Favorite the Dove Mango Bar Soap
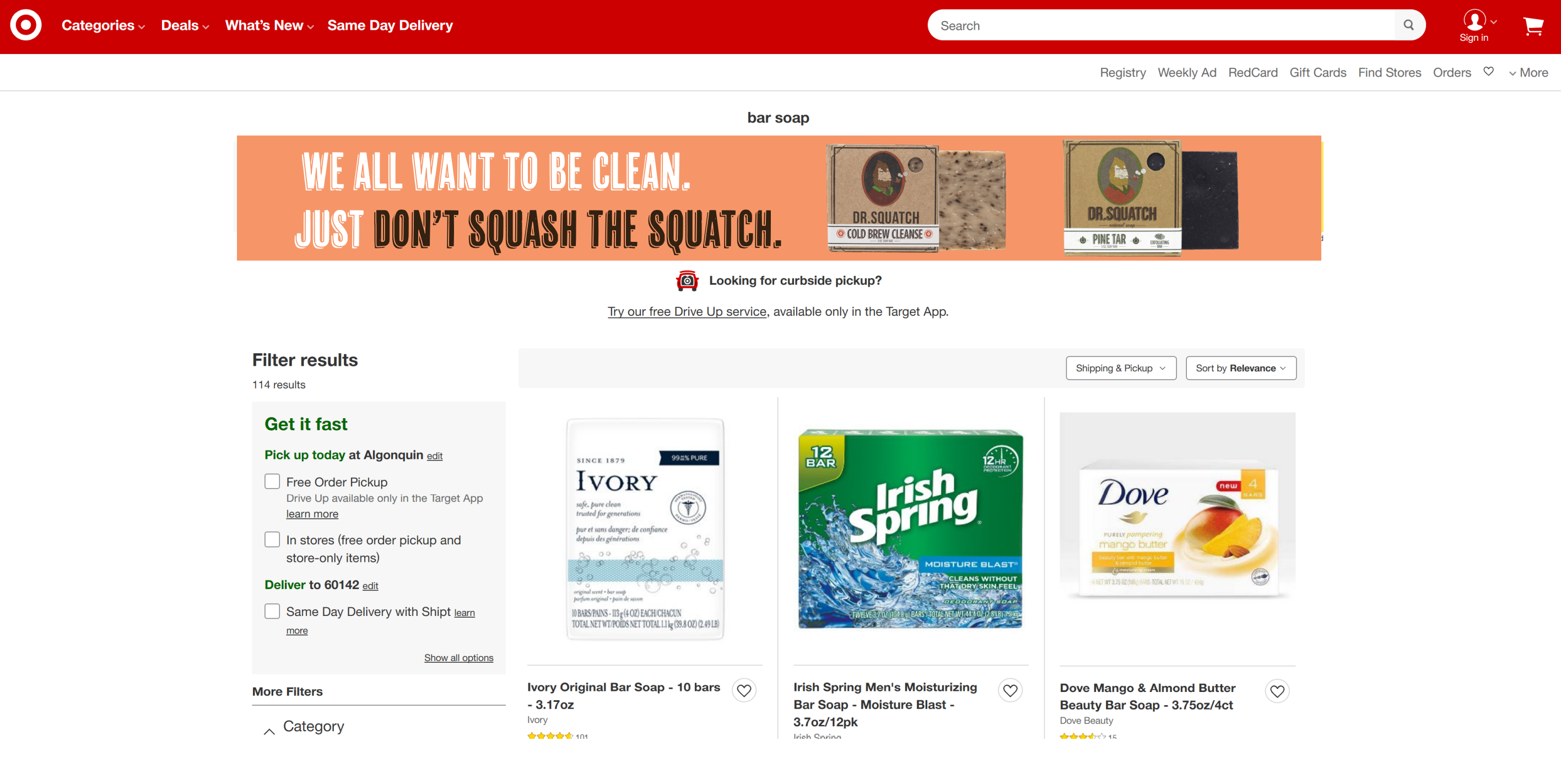This screenshot has height=784, width=1561. point(1277,691)
